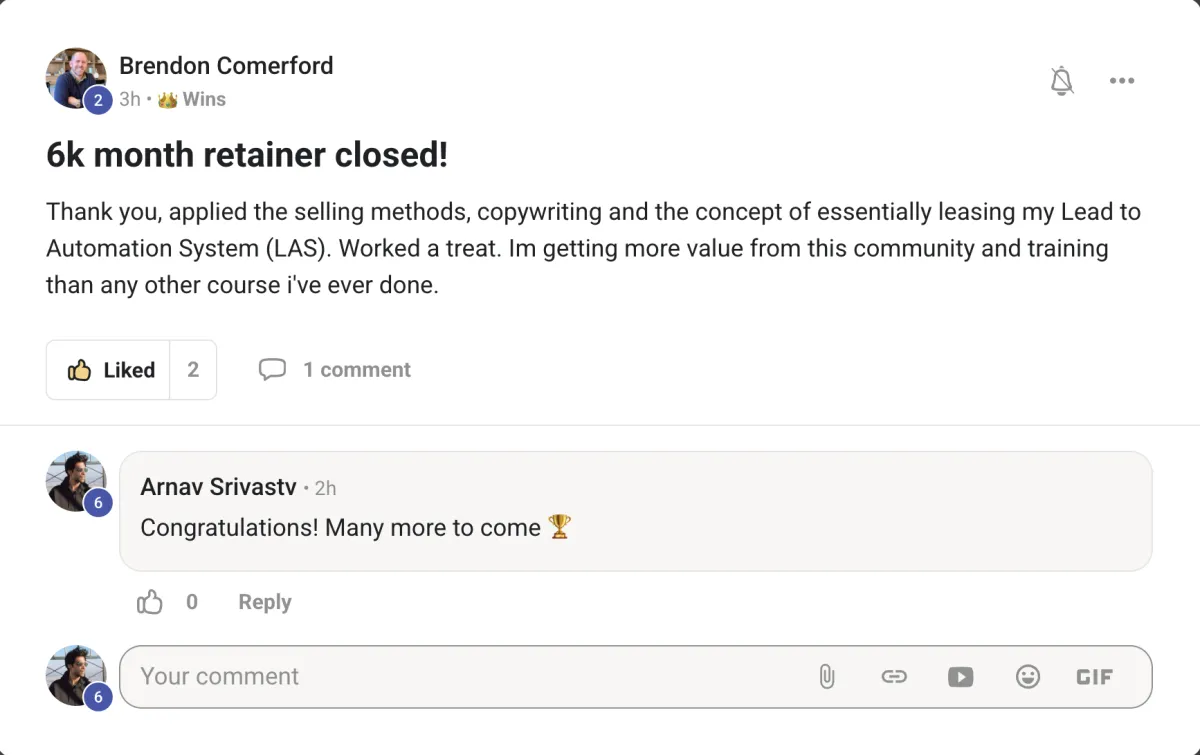Unlike the post via the Liked button

pyautogui.click(x=109, y=370)
